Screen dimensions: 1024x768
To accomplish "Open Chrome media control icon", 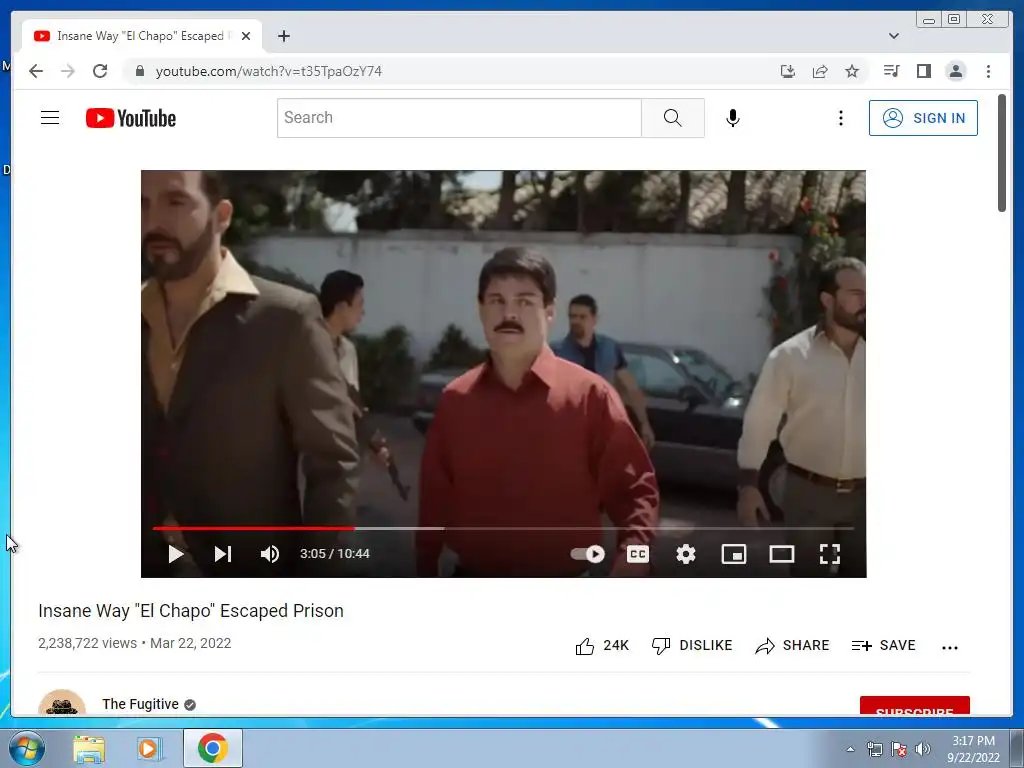I will point(891,71).
